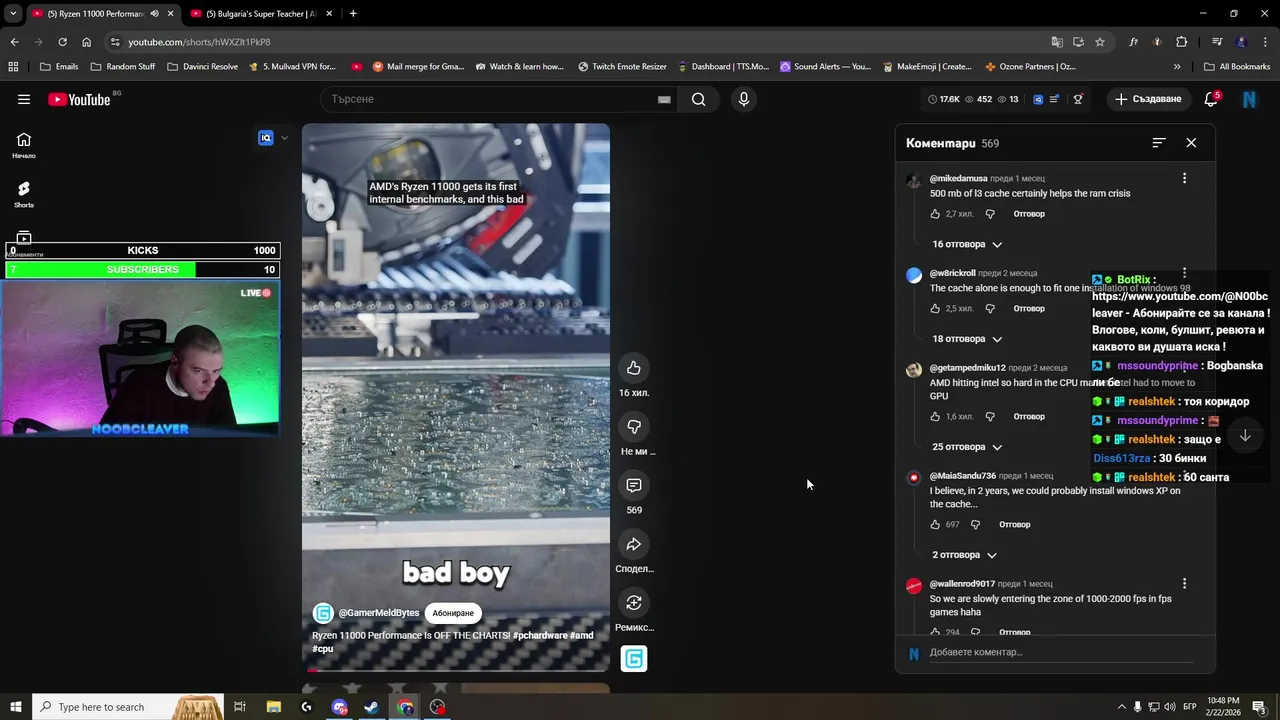The height and width of the screenshot is (720, 1280).
Task: Open File Explorer from taskbar
Action: [x=273, y=707]
